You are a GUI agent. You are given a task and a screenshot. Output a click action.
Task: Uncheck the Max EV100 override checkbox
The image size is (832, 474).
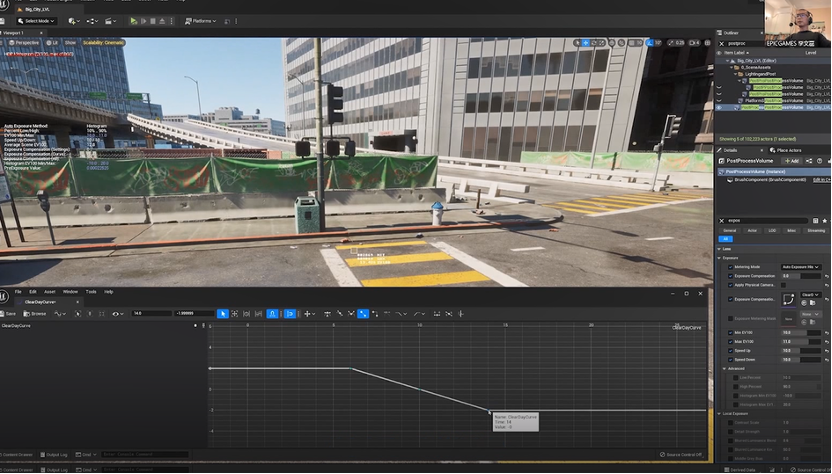[x=731, y=342]
